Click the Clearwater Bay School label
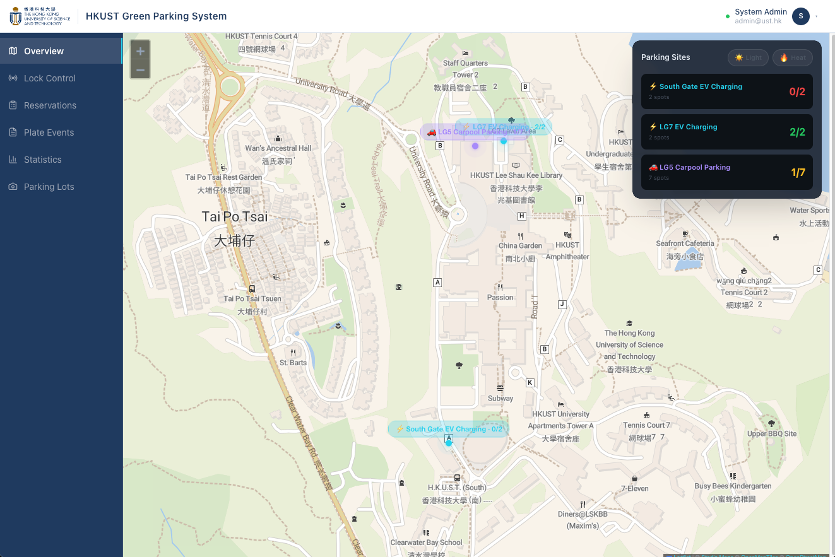836x558 pixels. coord(426,543)
